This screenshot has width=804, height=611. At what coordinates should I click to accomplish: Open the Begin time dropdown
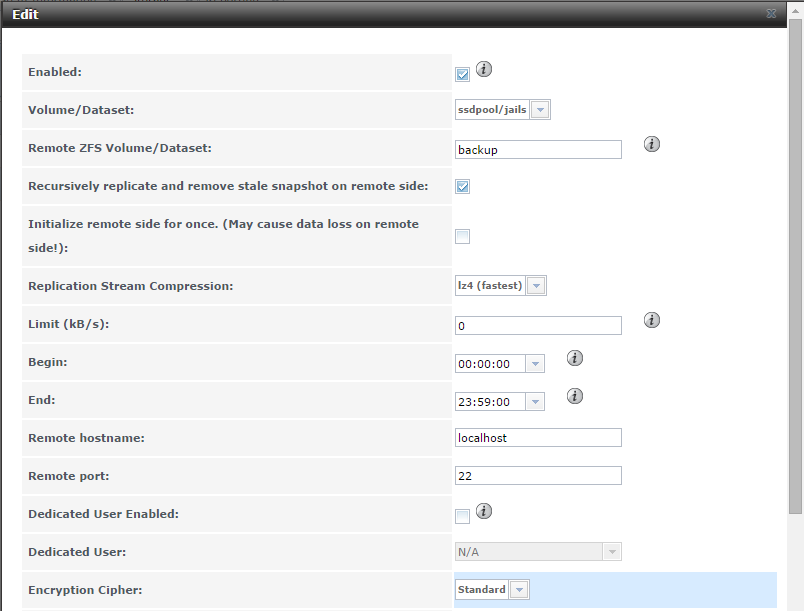(535, 365)
